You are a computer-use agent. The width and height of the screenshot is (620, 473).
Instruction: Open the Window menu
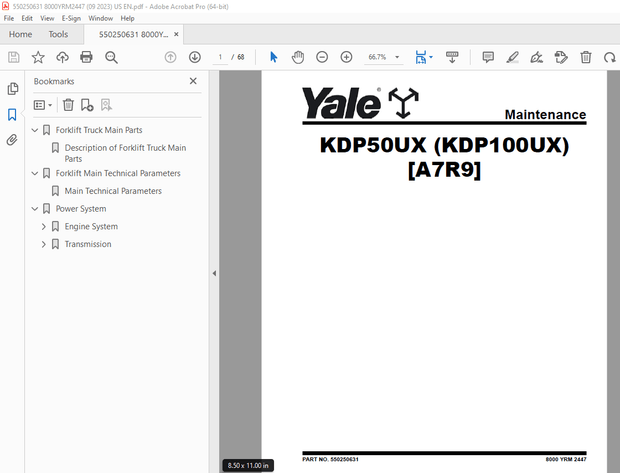[x=100, y=18]
